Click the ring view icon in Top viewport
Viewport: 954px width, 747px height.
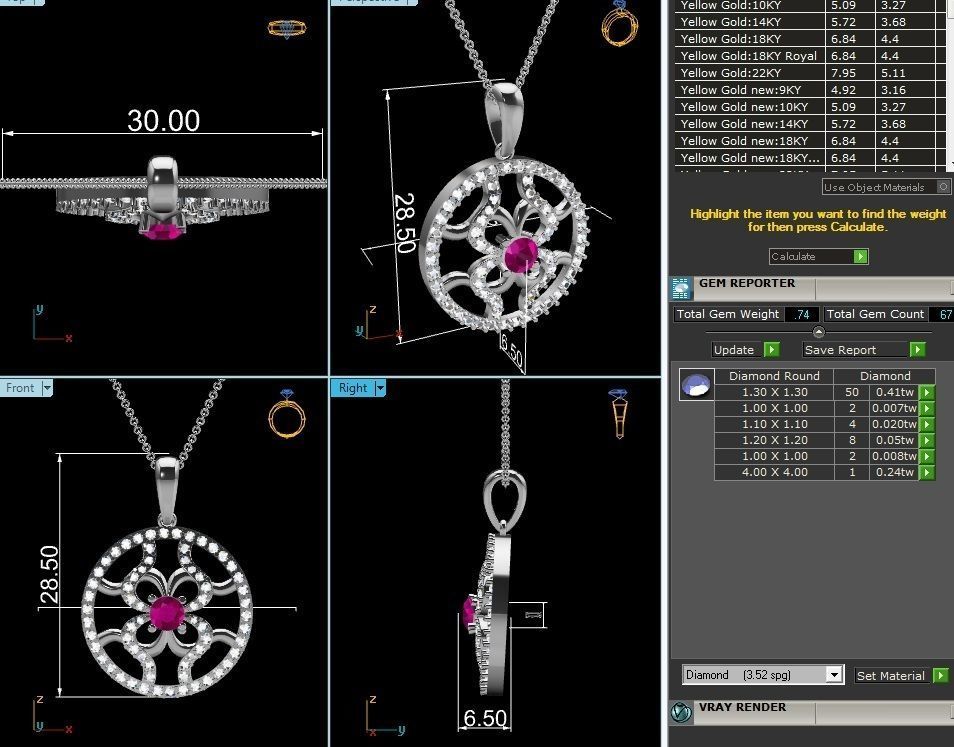pyautogui.click(x=287, y=28)
